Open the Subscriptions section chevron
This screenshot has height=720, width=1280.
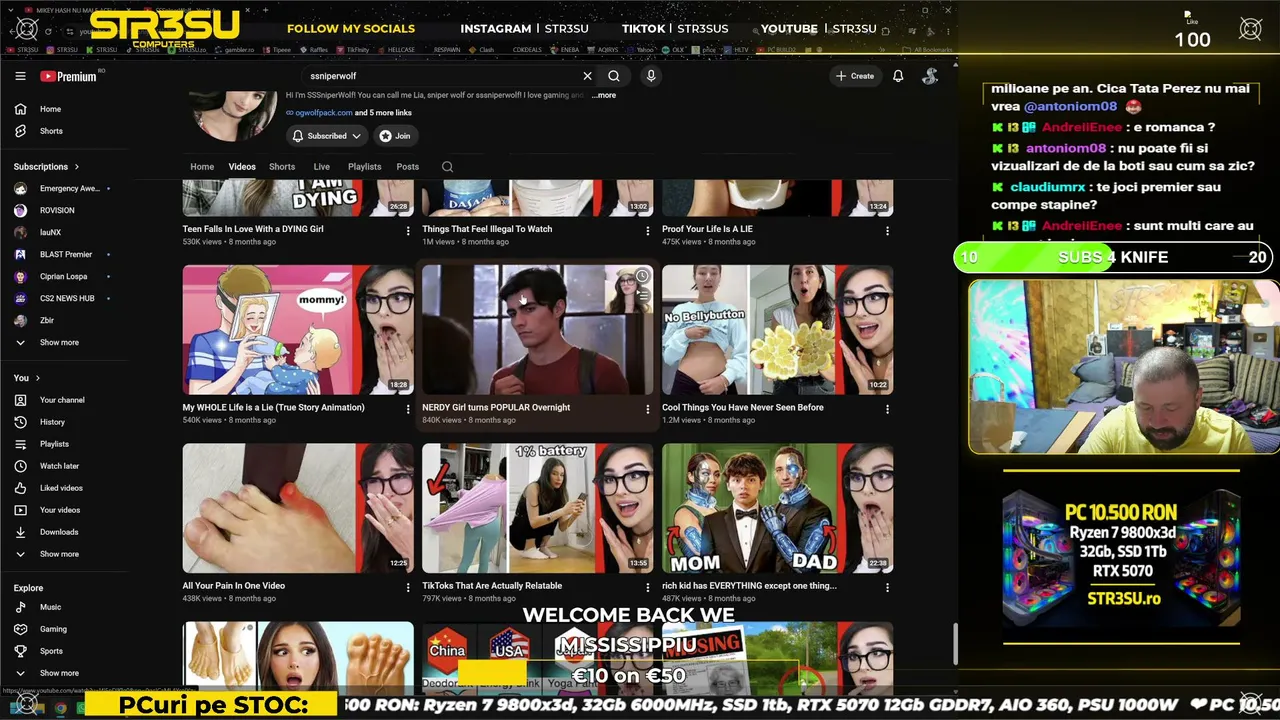pos(76,167)
